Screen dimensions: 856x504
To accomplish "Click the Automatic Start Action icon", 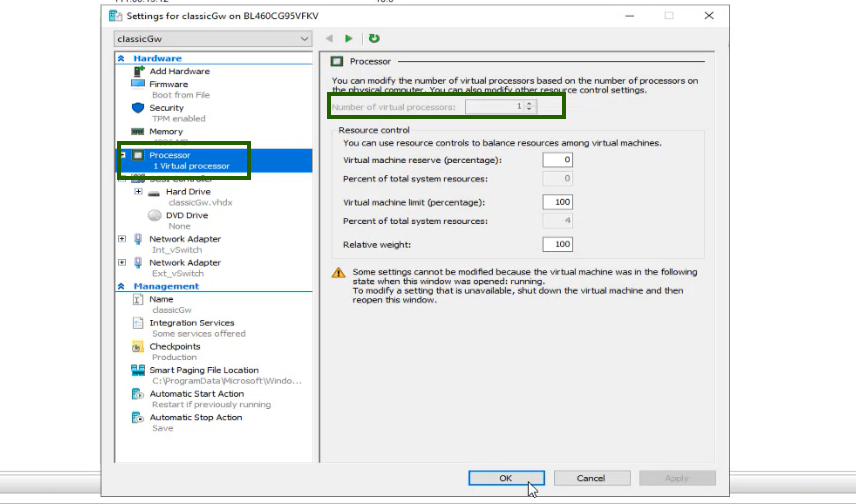I will (x=138, y=394).
